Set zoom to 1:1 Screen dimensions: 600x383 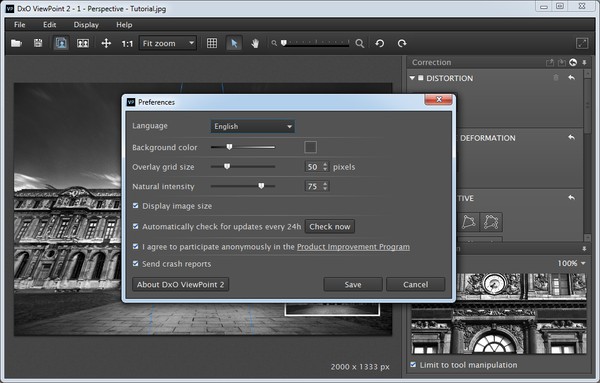click(127, 44)
